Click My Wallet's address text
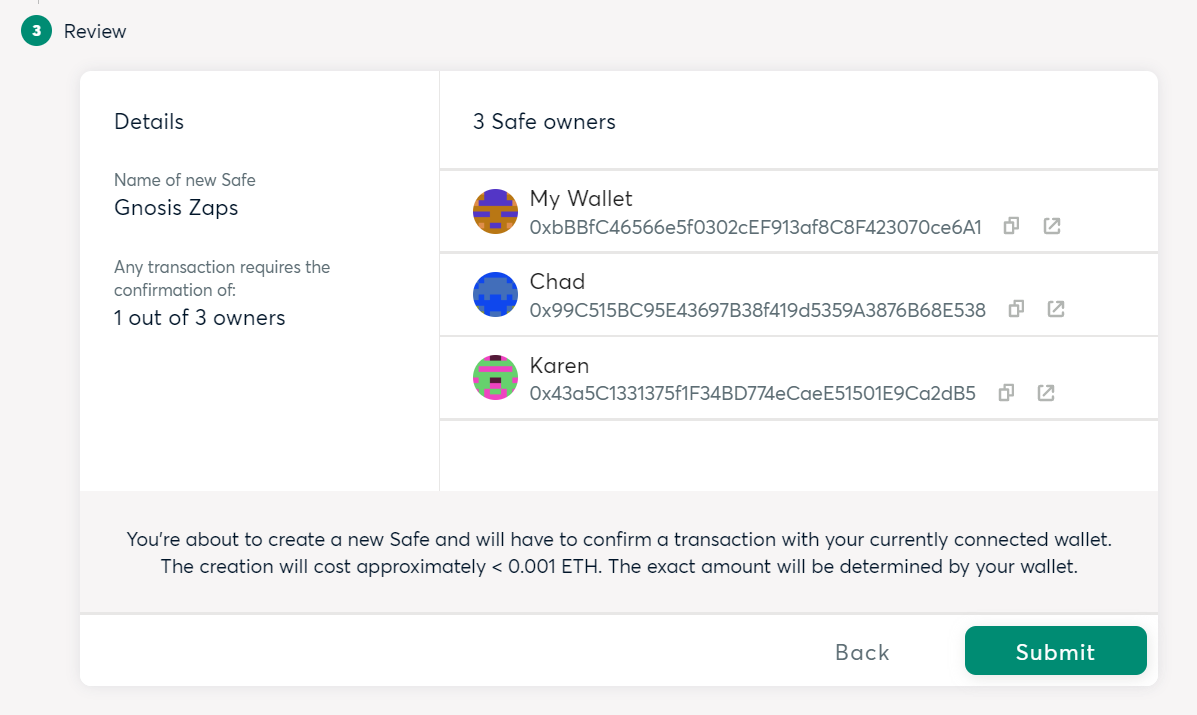This screenshot has width=1197, height=715. point(755,227)
